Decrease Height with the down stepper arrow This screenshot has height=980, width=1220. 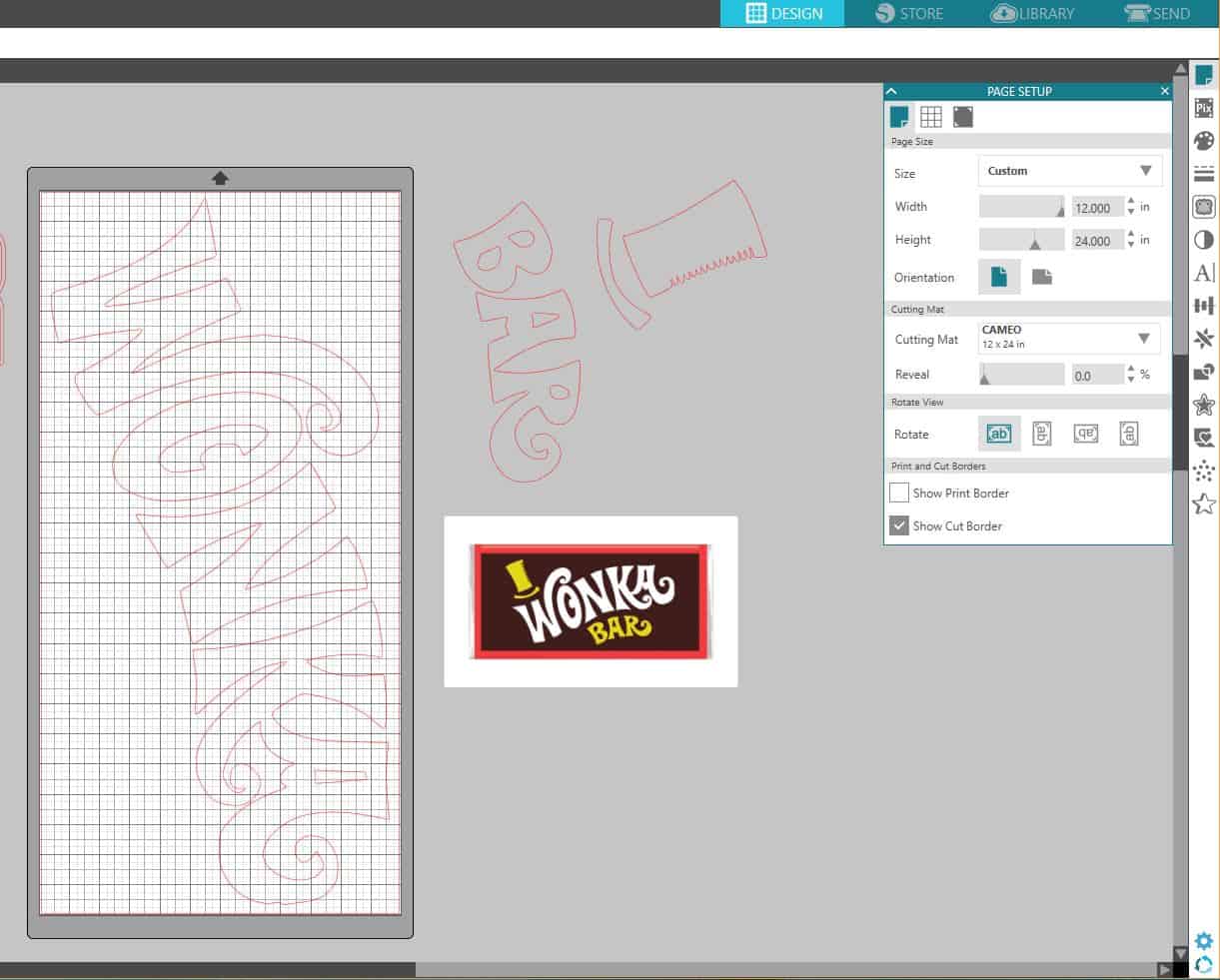pyautogui.click(x=1130, y=246)
